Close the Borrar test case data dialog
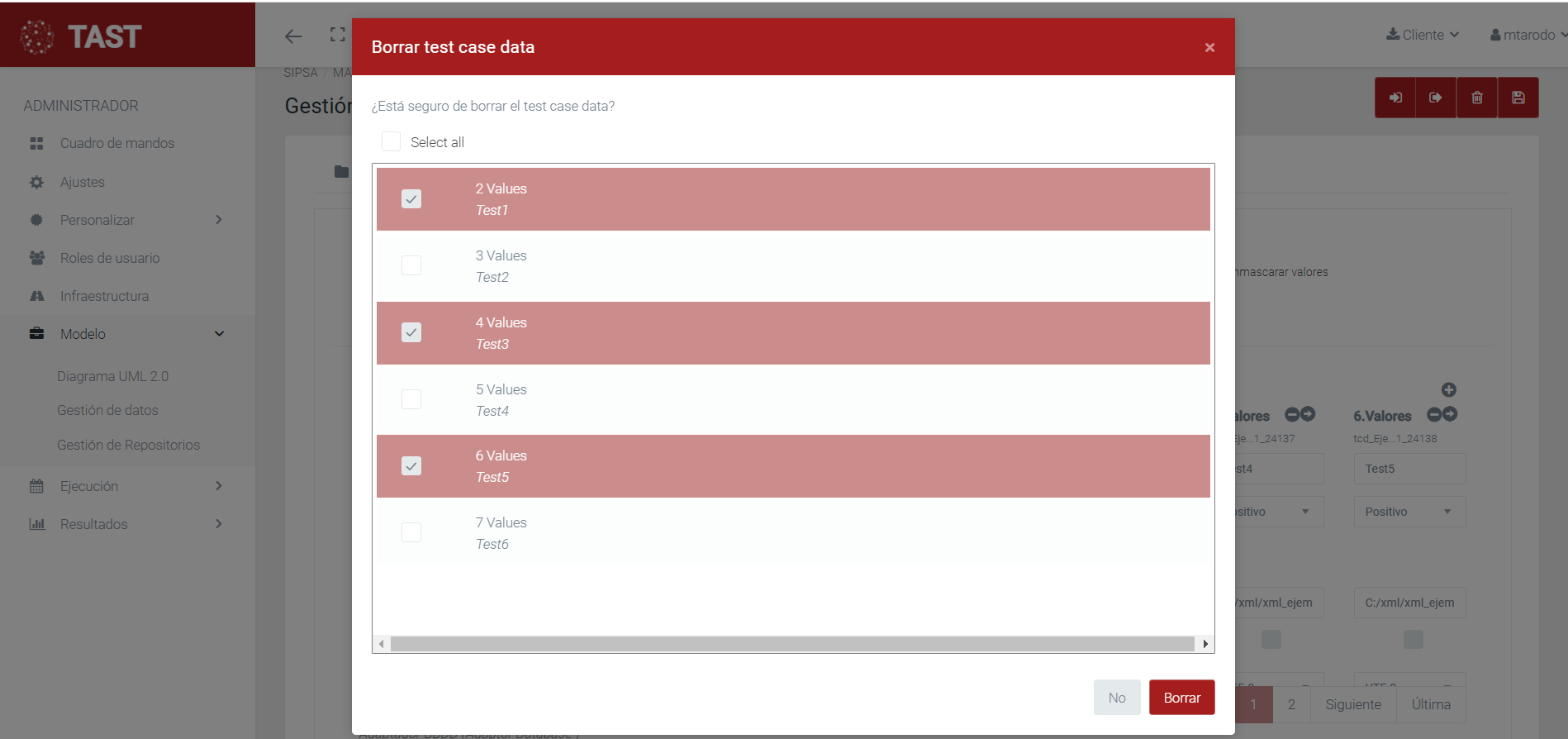The height and width of the screenshot is (739, 1568). click(x=1209, y=48)
